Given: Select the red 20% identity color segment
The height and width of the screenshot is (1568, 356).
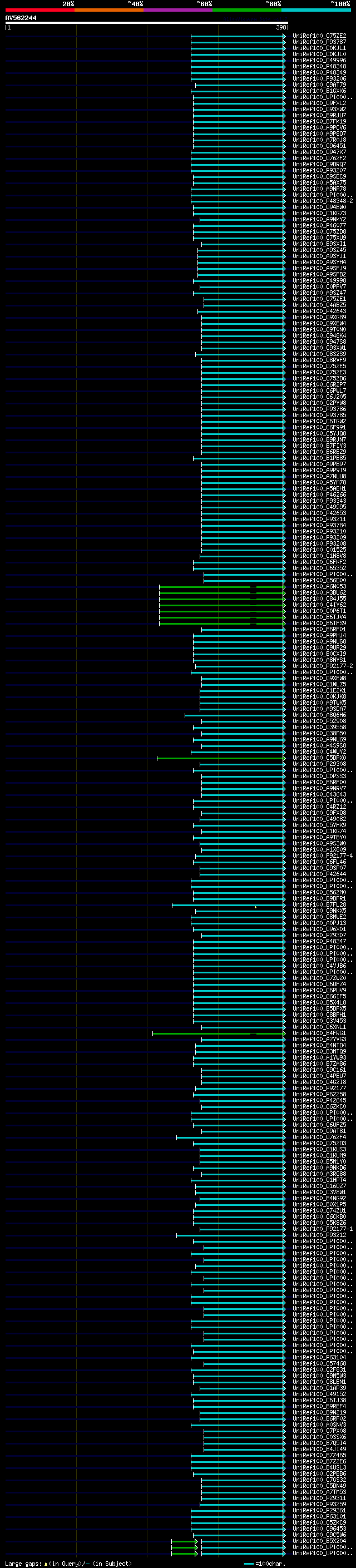Looking at the screenshot, I should point(39,10).
